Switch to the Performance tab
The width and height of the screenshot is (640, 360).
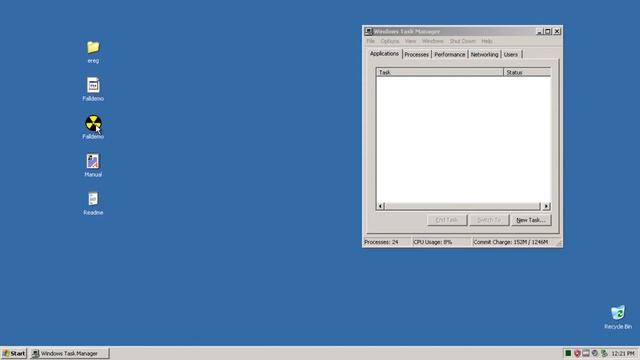coord(449,54)
